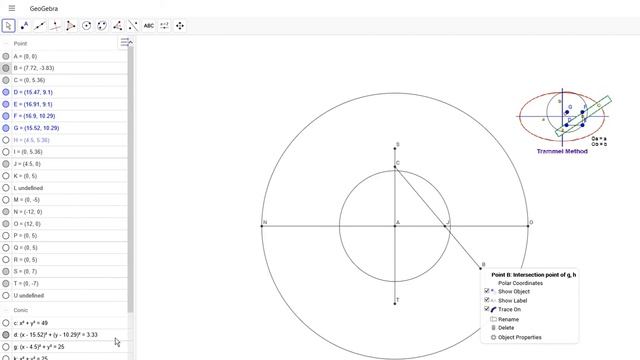This screenshot has height=360, width=640.
Task: Toggle visibility of L undefined
Action: pos(6,188)
